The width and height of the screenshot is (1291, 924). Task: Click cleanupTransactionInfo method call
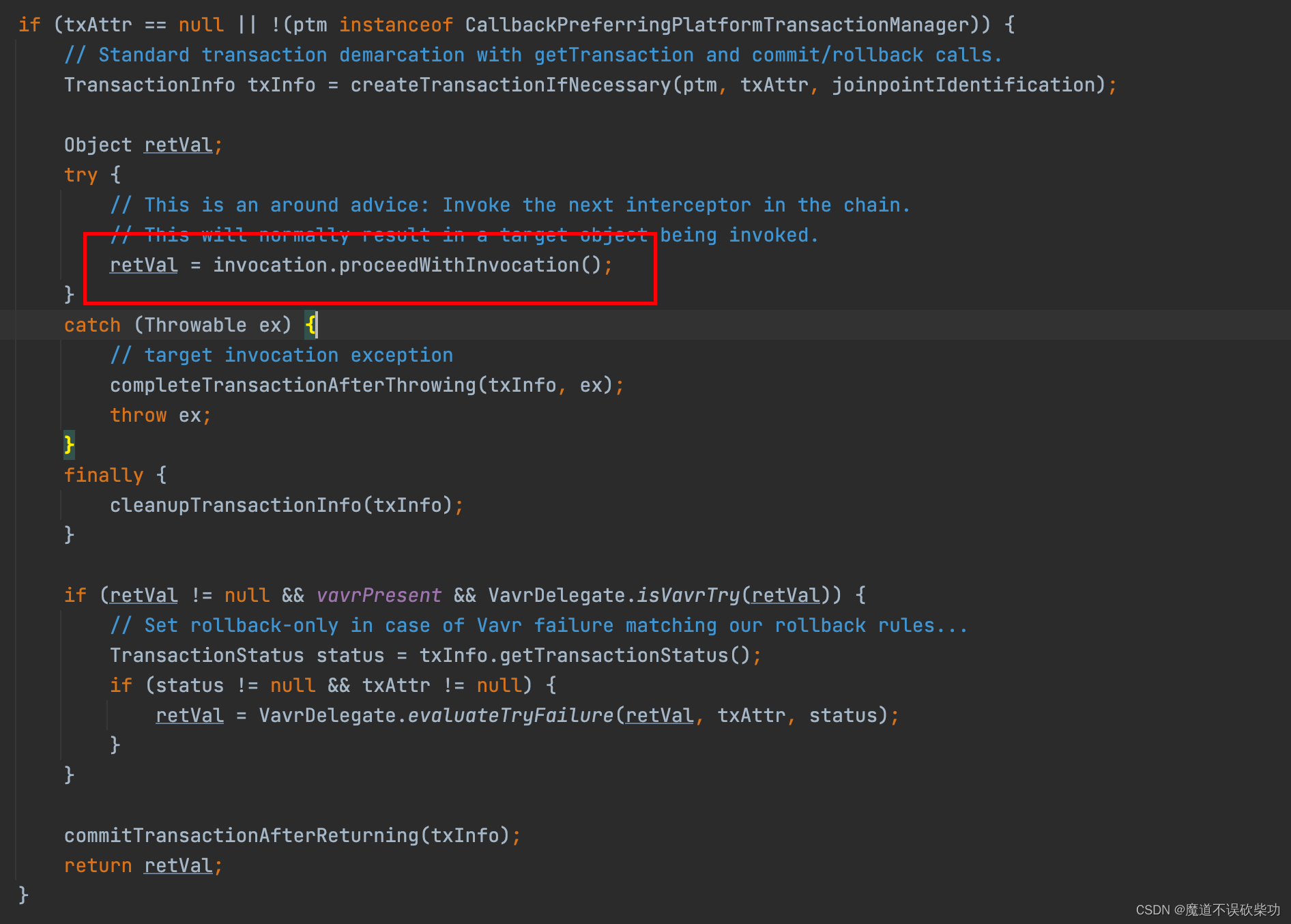pos(235,506)
